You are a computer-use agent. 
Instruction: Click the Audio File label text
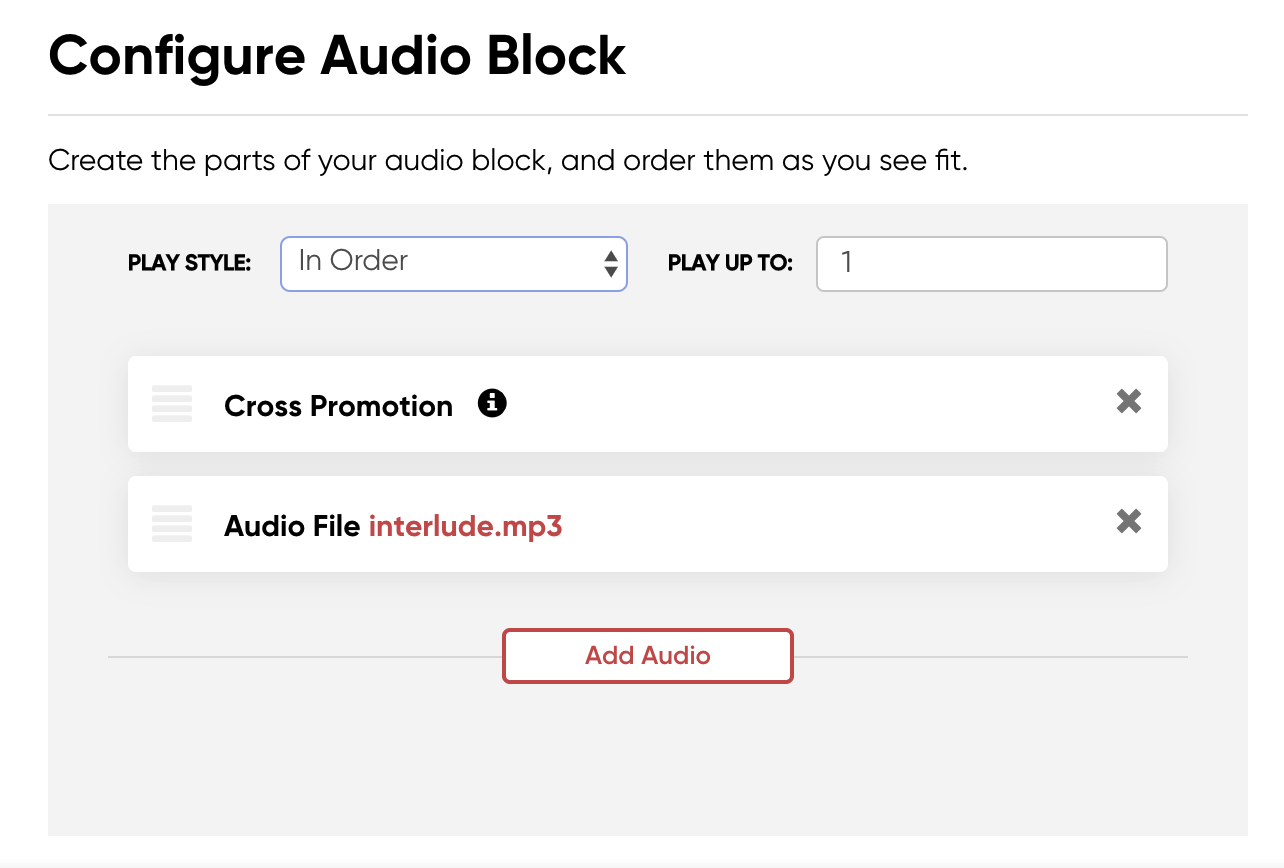(x=292, y=526)
